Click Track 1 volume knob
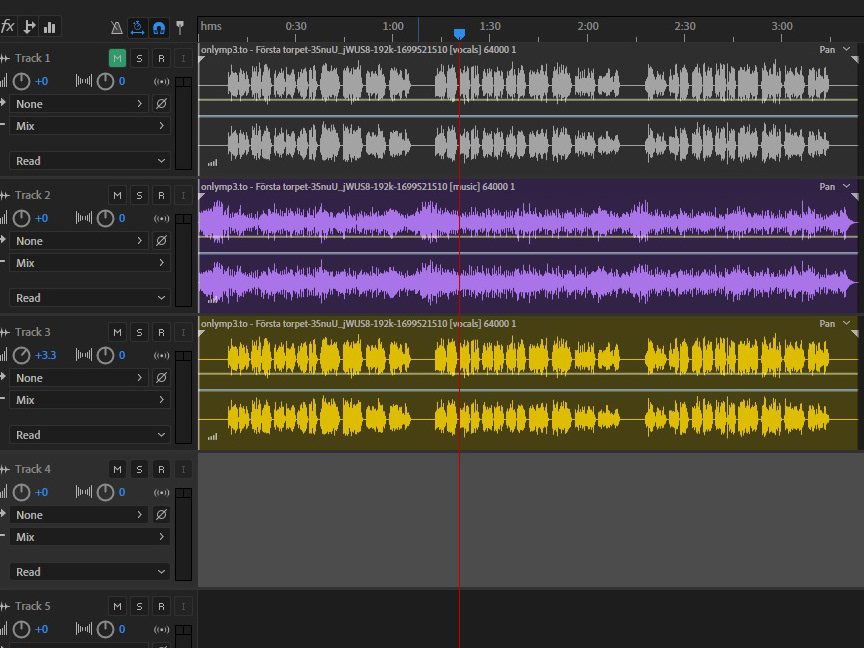The image size is (864, 648). [21, 82]
